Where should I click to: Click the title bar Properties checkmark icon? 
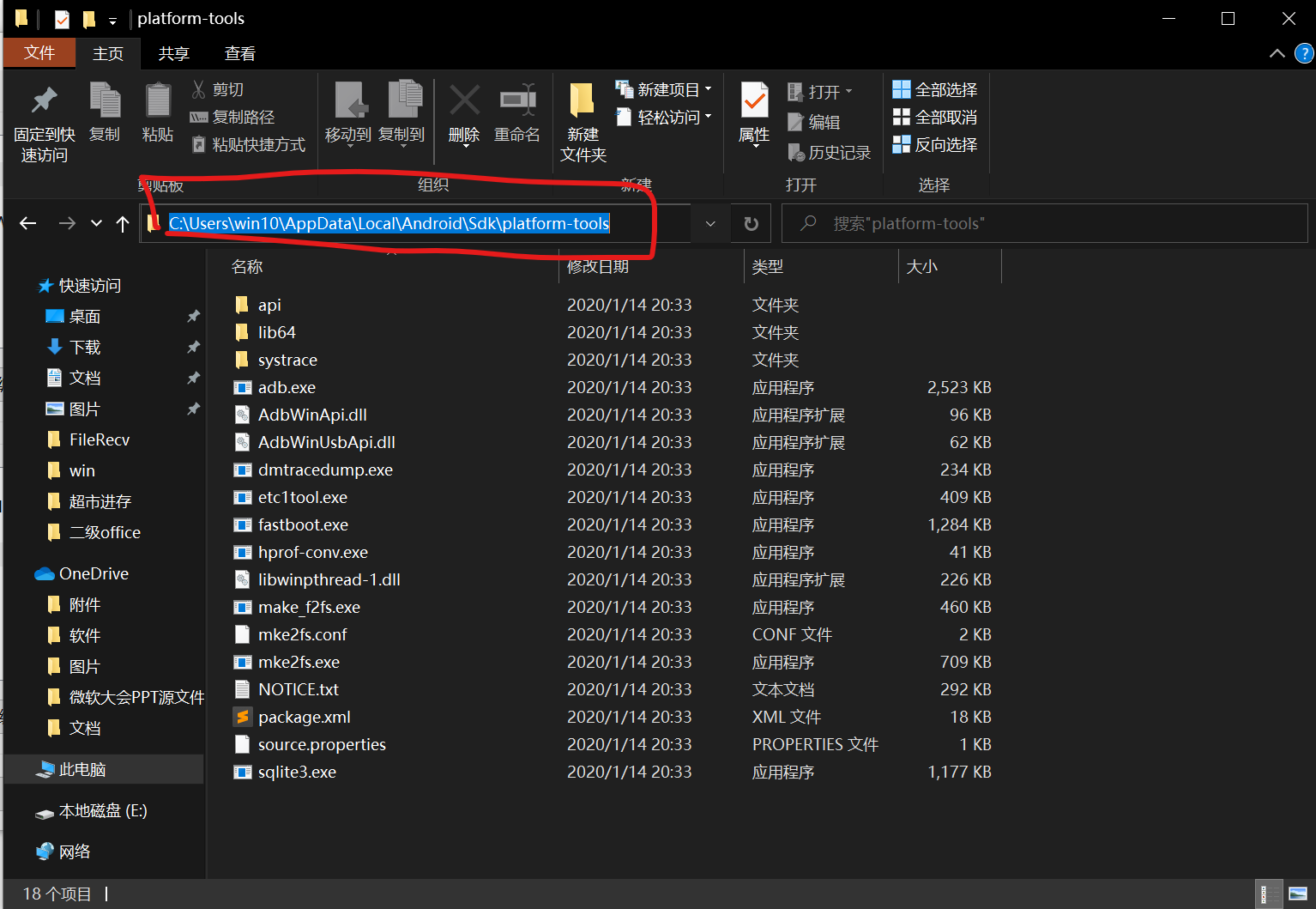pos(62,19)
